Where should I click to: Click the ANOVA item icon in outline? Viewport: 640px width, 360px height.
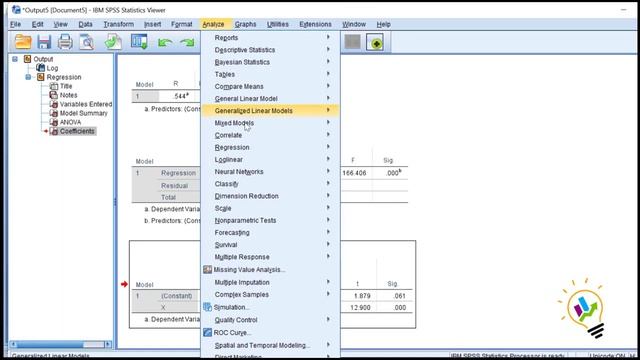coord(53,122)
